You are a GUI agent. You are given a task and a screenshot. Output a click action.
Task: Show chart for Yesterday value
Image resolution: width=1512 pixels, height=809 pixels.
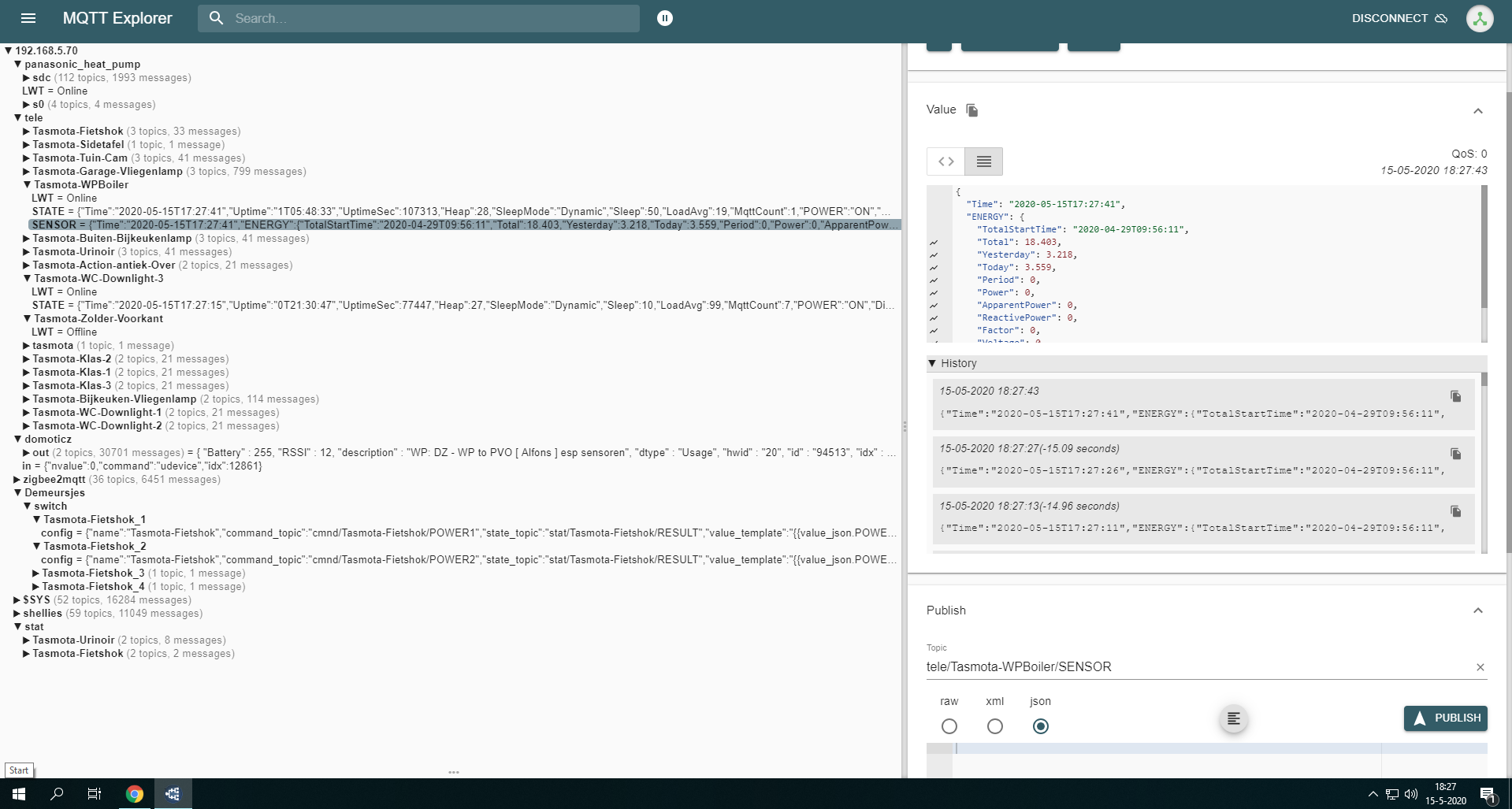(934, 255)
